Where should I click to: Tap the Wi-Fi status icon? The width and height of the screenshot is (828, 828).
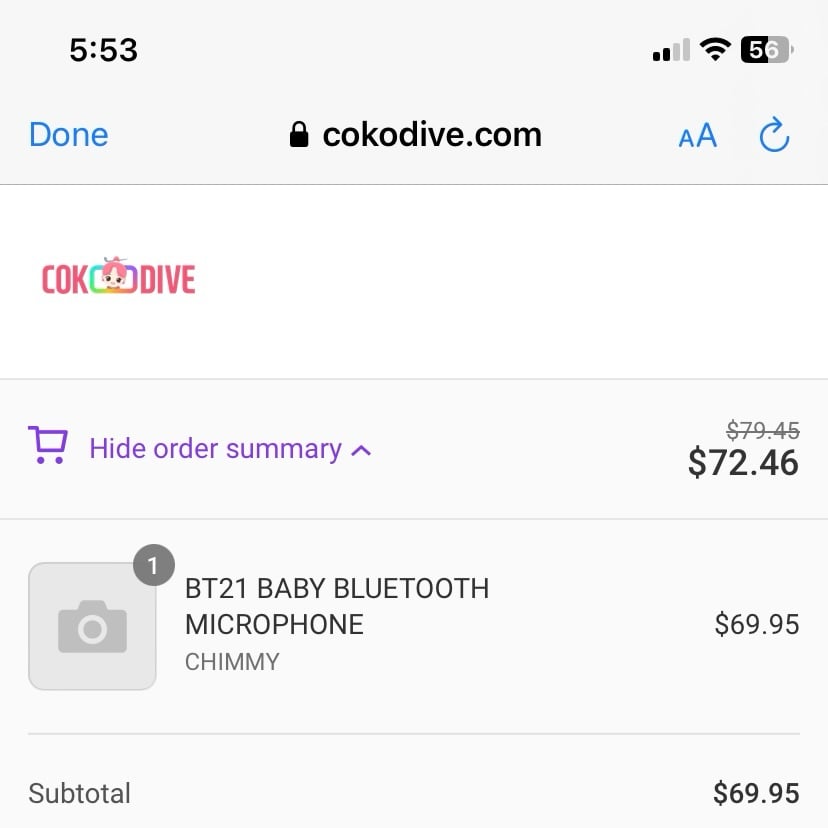715,50
